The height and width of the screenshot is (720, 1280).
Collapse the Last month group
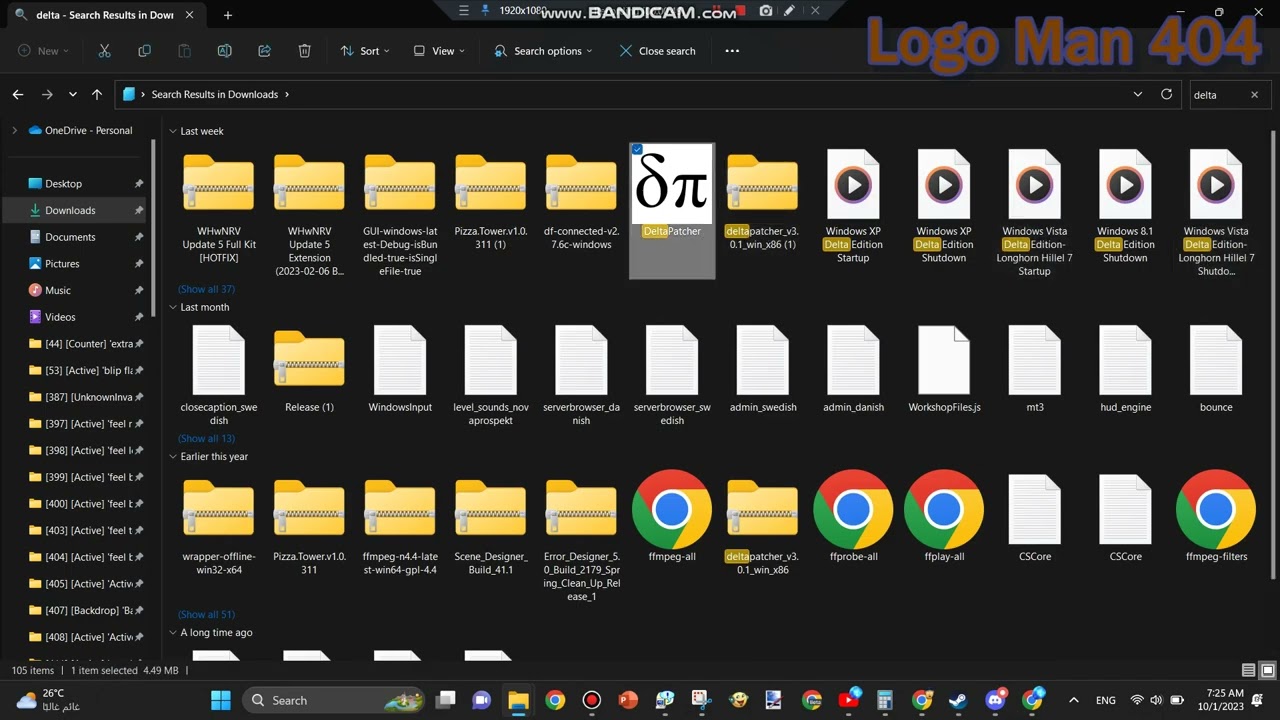tap(173, 307)
